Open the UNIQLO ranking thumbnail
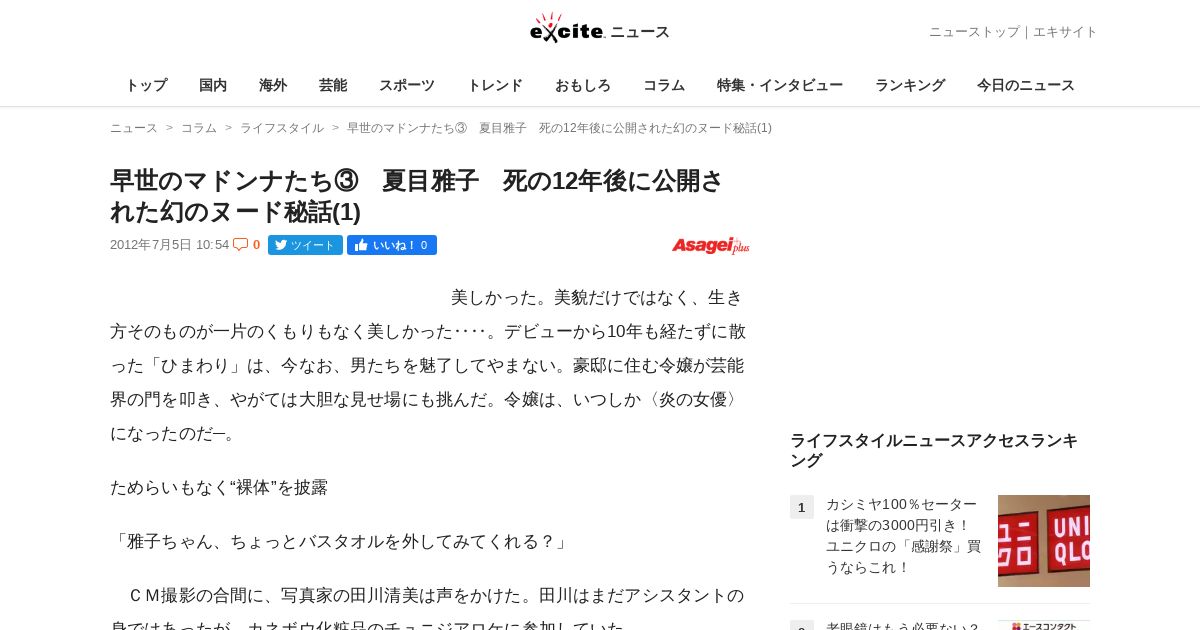 (1044, 541)
